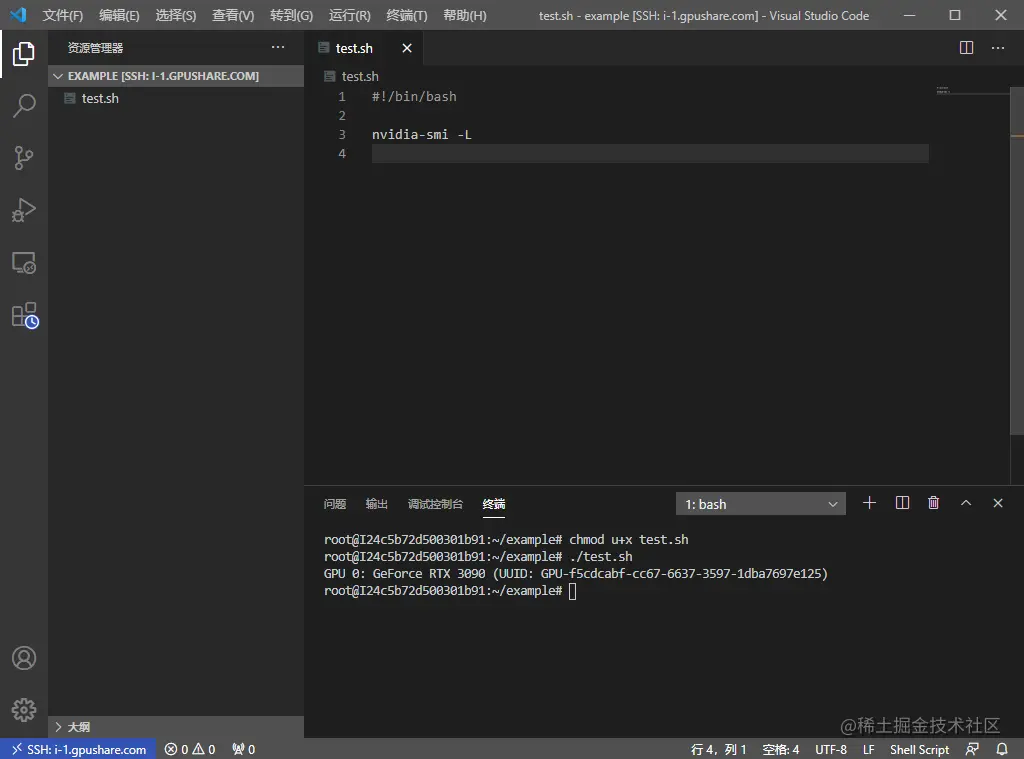Image resolution: width=1024 pixels, height=759 pixels.
Task: Close the terminal panel
Action: pos(997,503)
